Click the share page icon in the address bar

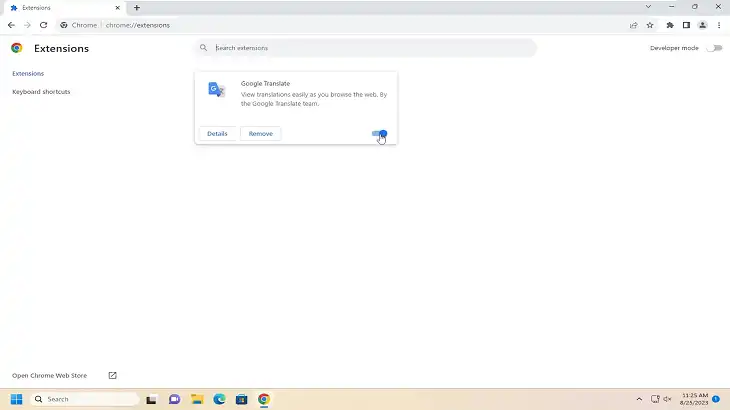point(634,25)
